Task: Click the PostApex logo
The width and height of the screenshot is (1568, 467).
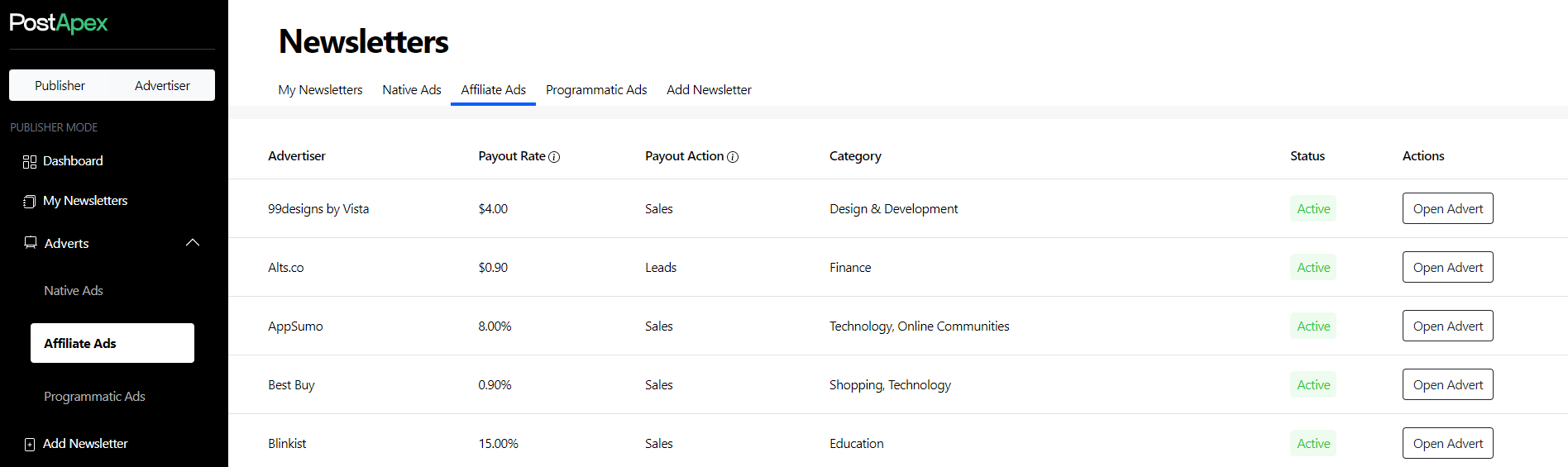Action: coord(59,23)
